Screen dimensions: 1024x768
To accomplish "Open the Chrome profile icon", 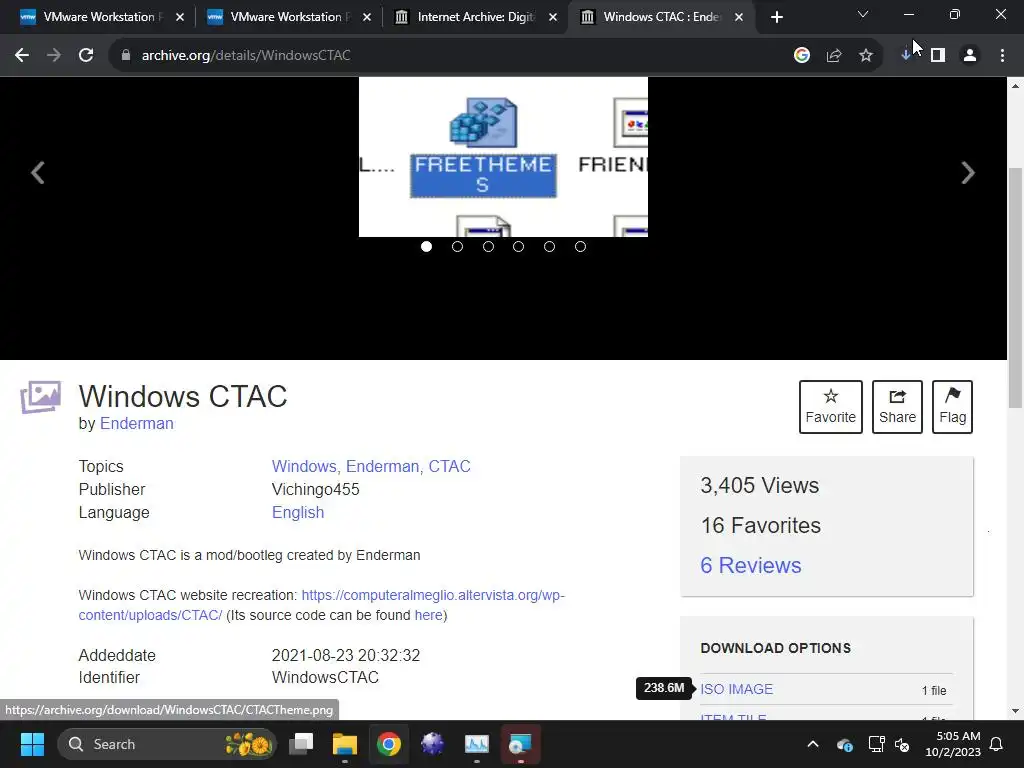I will pos(970,56).
